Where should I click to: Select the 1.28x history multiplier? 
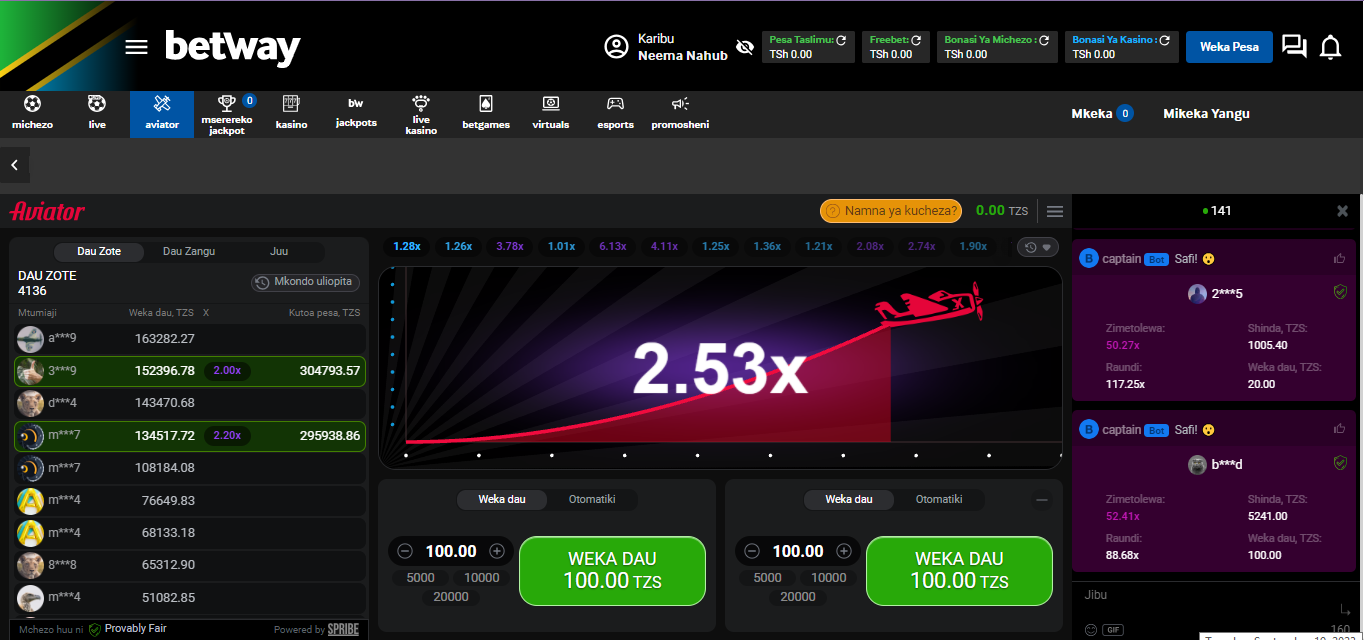pos(407,246)
